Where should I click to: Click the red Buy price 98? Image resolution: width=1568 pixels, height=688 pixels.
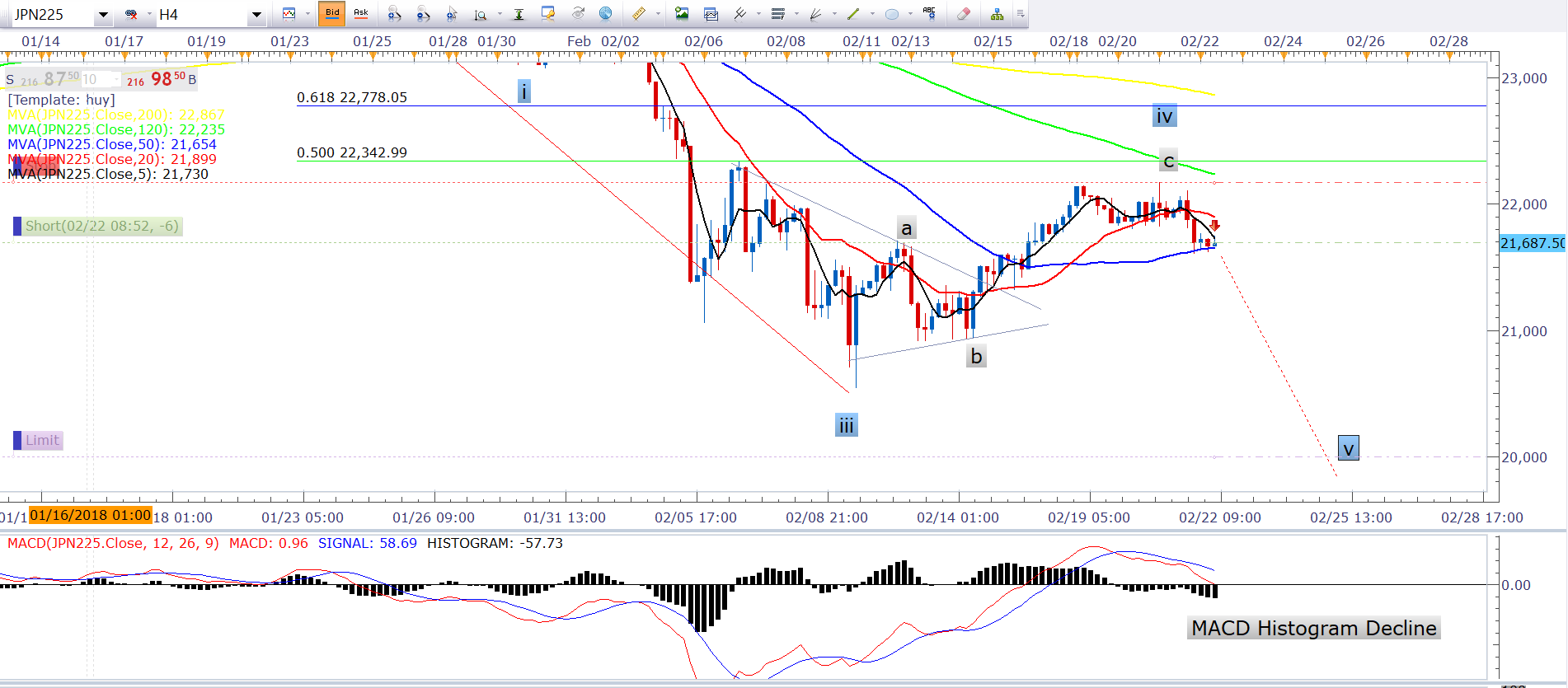tap(162, 79)
